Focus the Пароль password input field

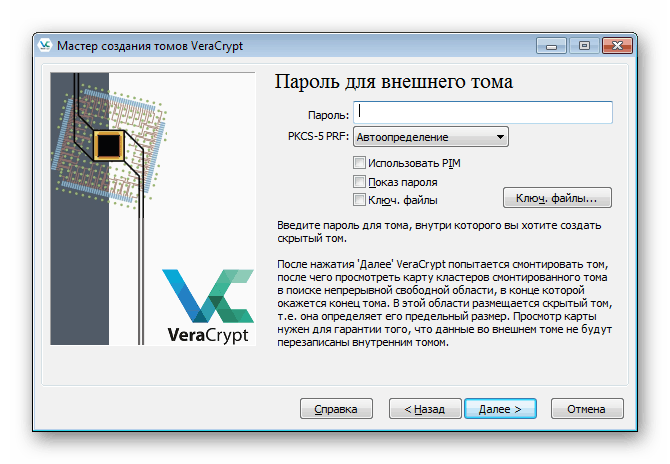click(483, 112)
